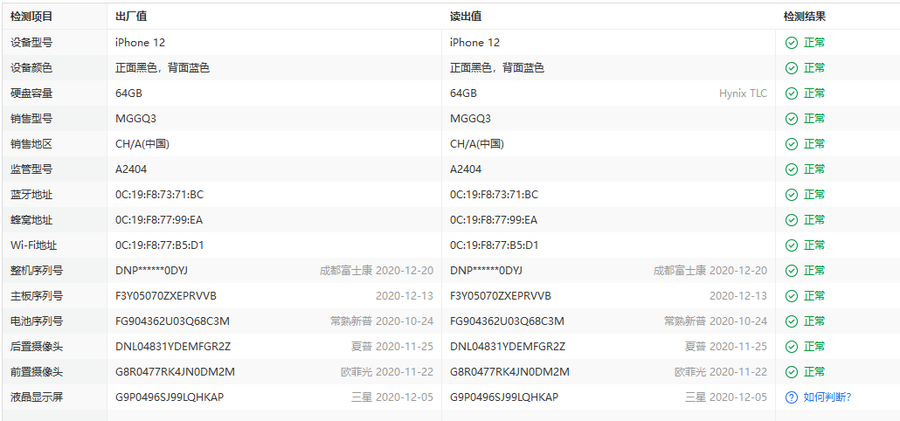
Task: Select the 整机序列号 row label
Action: (37, 271)
